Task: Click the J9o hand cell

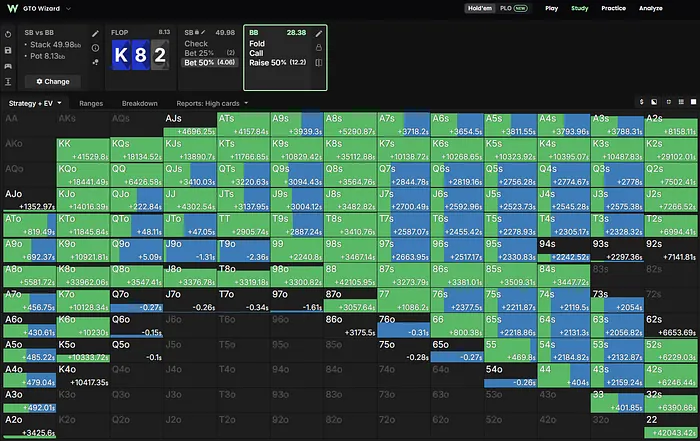Action: 190,250
